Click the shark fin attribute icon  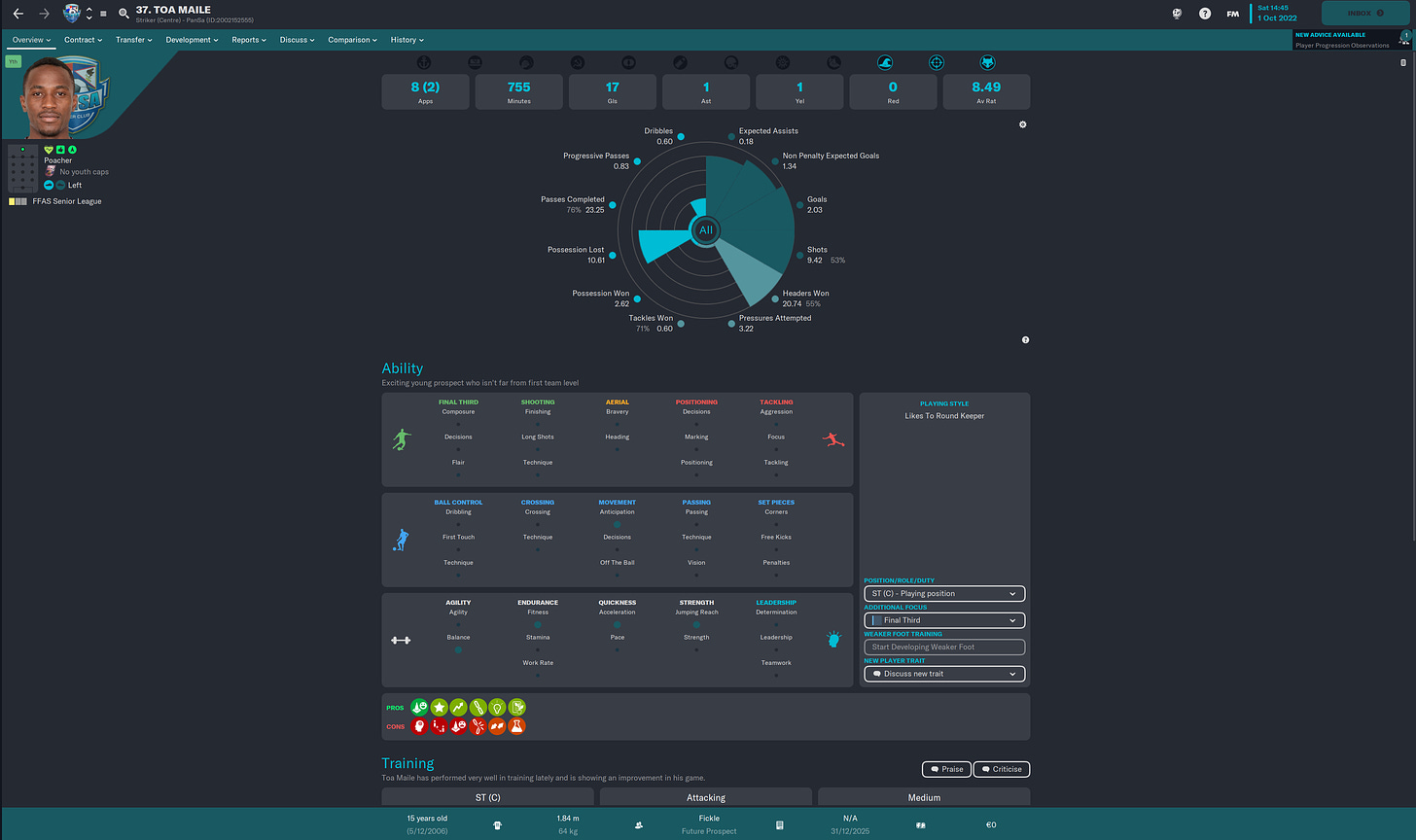coord(885,62)
